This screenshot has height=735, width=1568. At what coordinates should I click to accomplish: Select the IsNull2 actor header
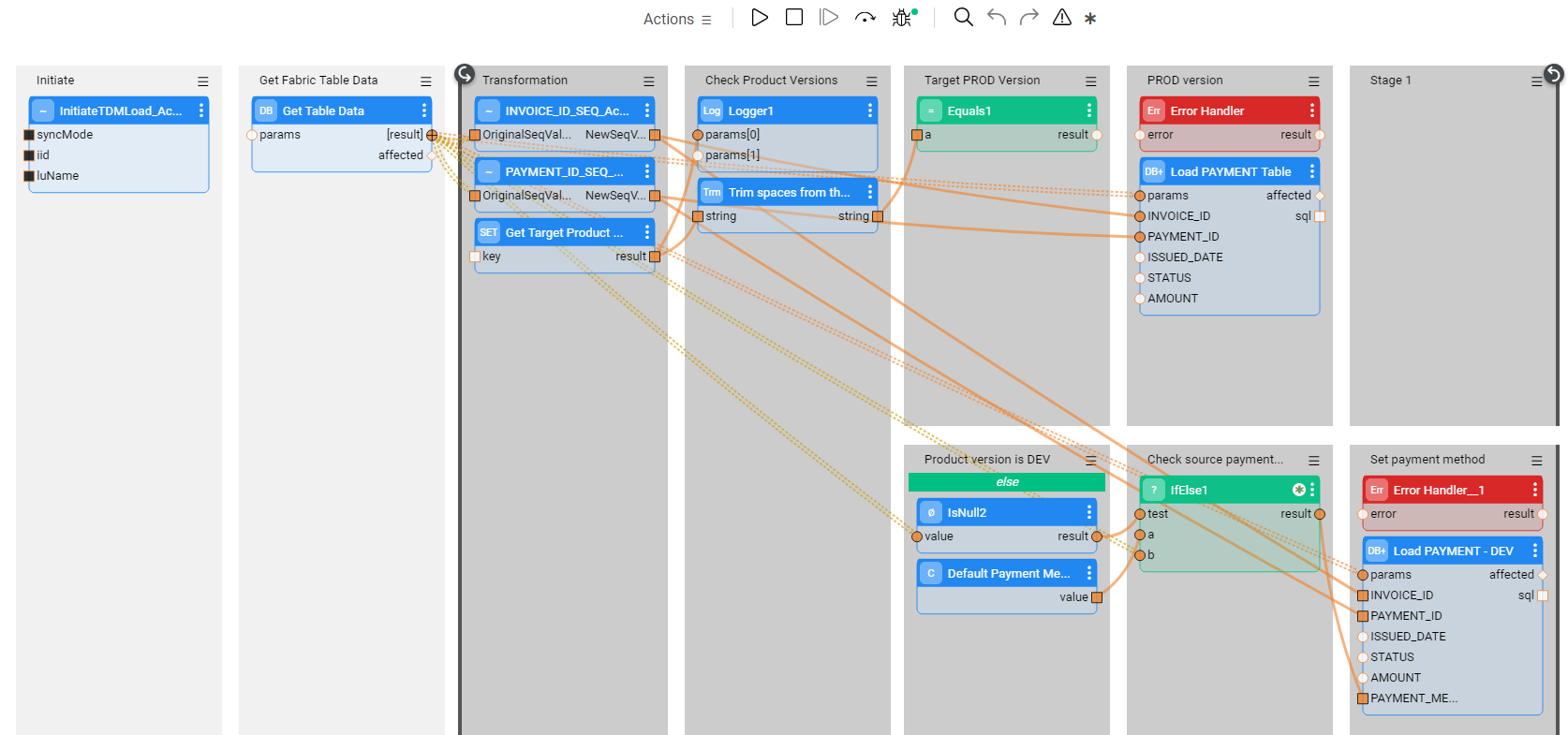pos(1007,512)
